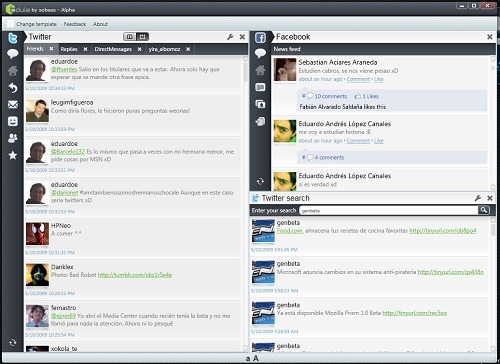Select the yira_albornoz tab

point(164,49)
